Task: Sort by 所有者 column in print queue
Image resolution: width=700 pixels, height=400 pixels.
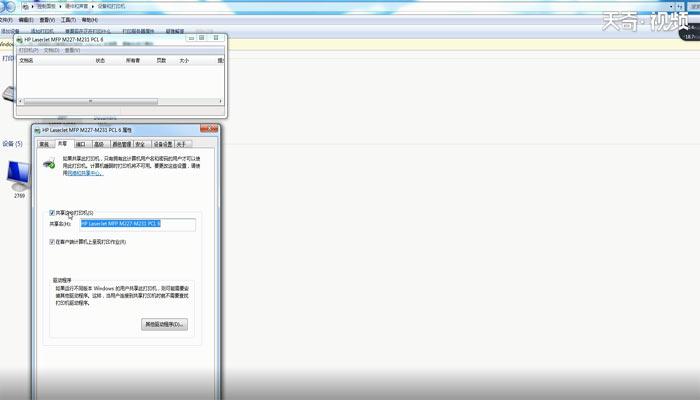Action: (133, 61)
